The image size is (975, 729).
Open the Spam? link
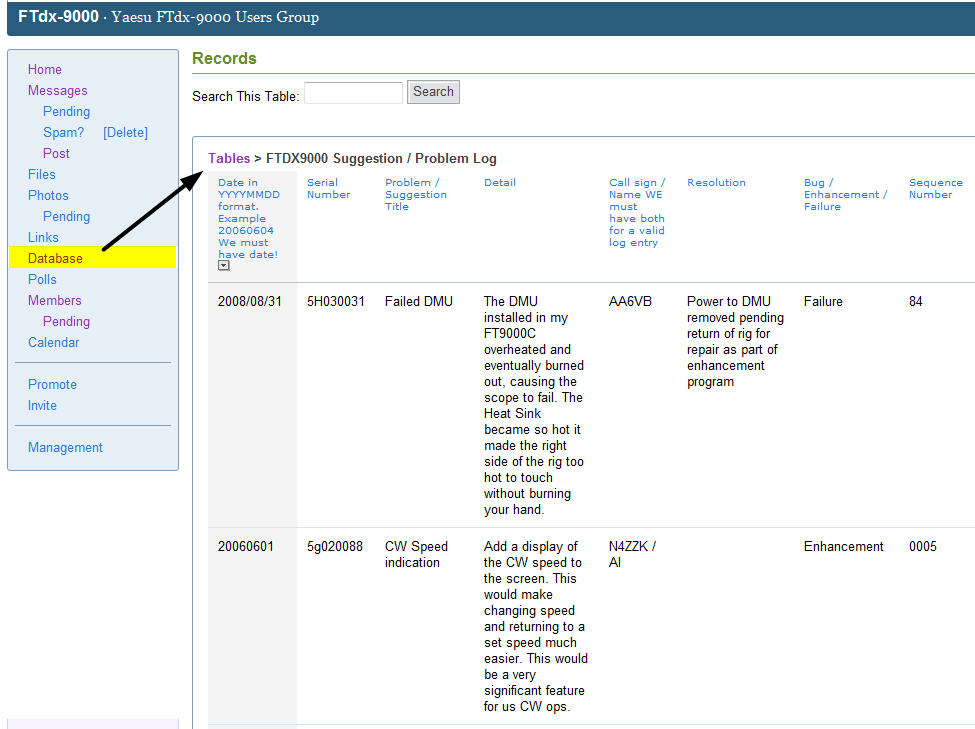[x=63, y=132]
